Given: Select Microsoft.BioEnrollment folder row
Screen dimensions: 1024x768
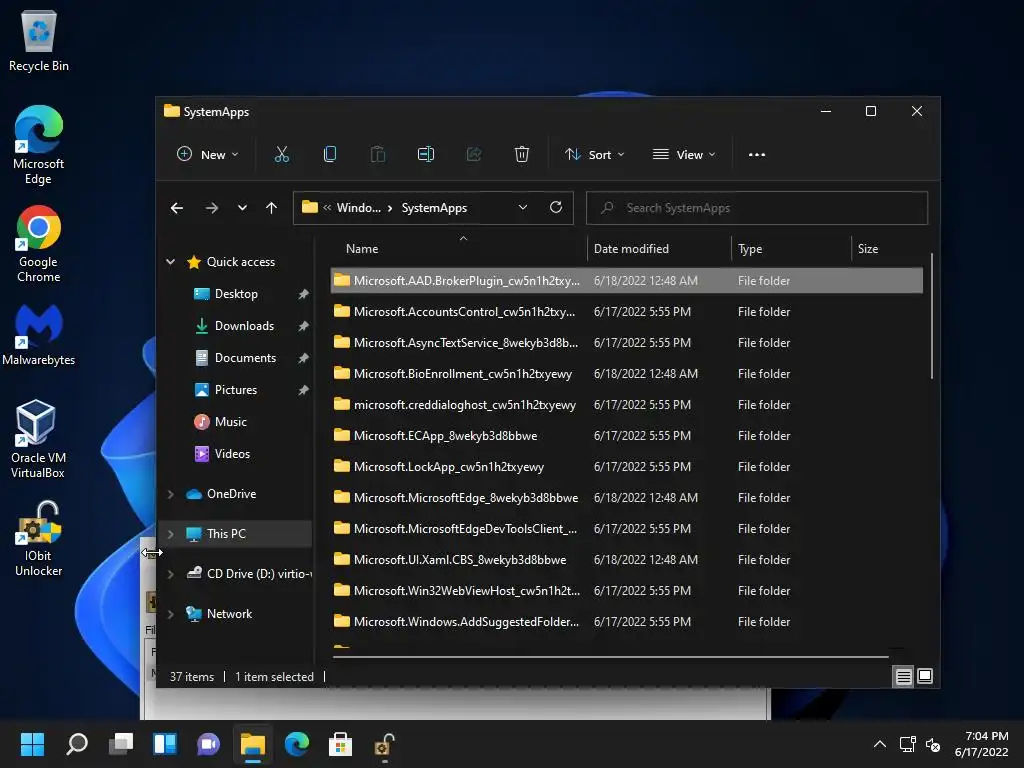Looking at the screenshot, I should pos(626,374).
